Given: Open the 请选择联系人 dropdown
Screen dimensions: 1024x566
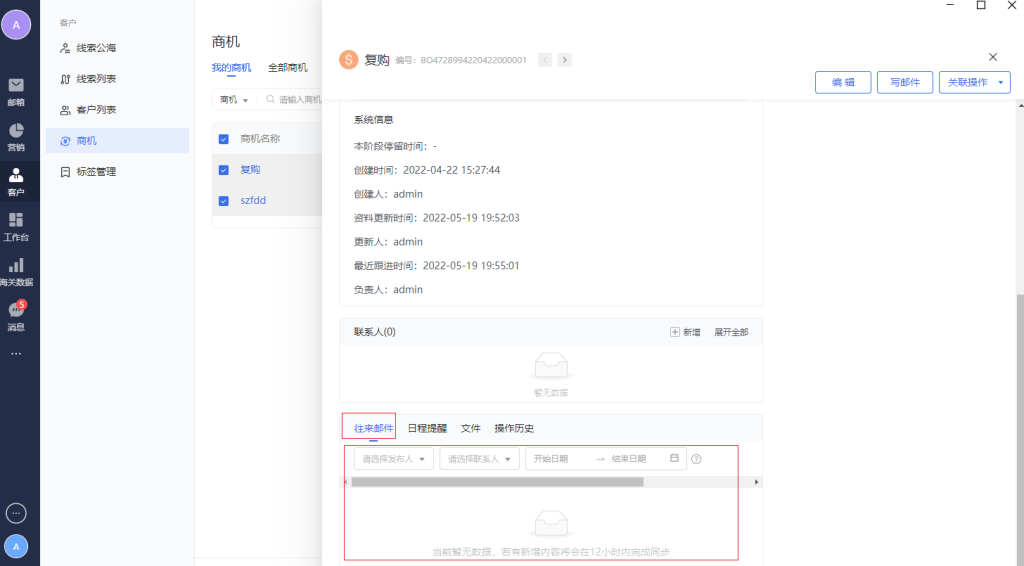Looking at the screenshot, I should (479, 459).
